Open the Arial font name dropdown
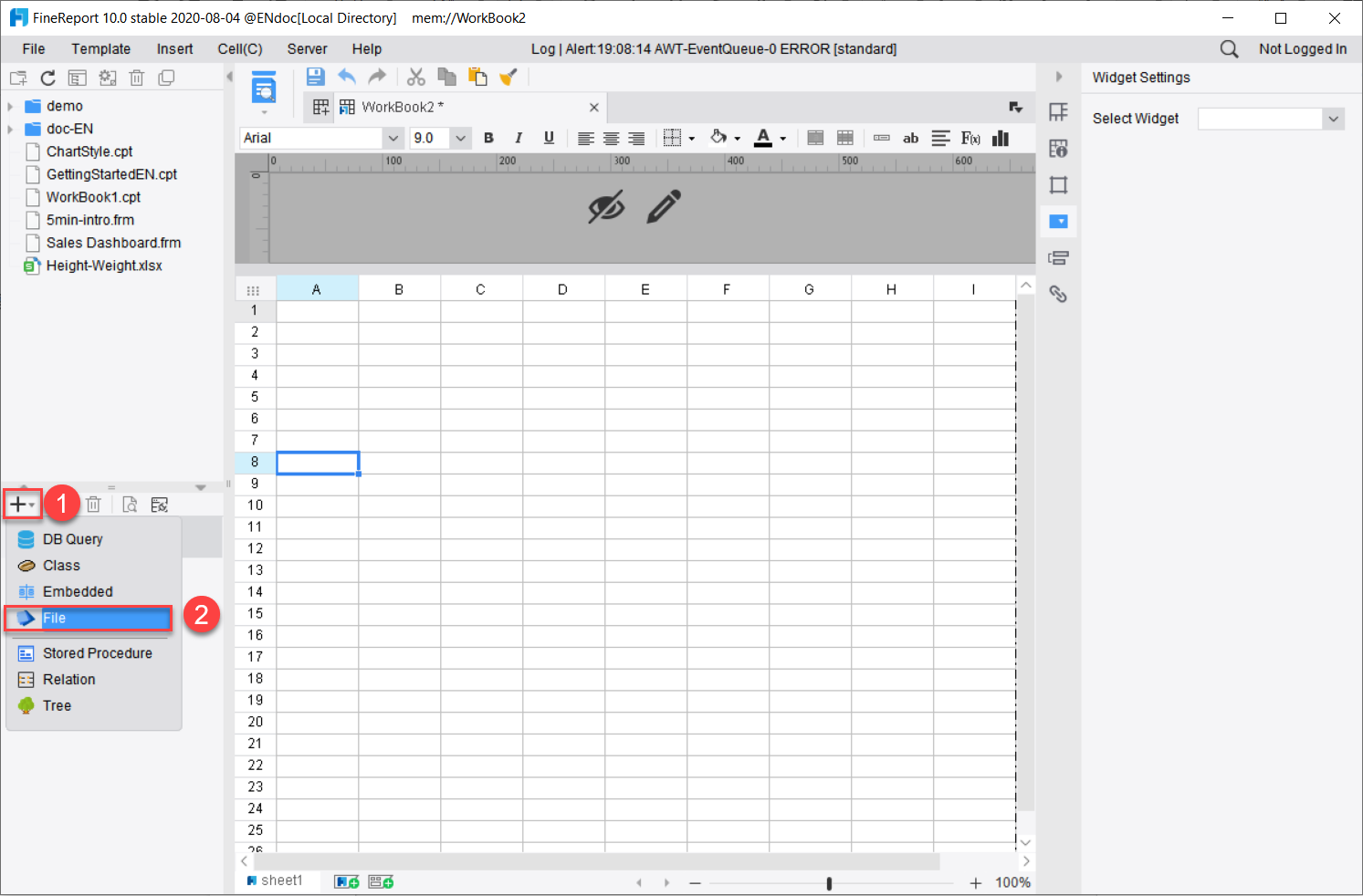 pos(393,138)
